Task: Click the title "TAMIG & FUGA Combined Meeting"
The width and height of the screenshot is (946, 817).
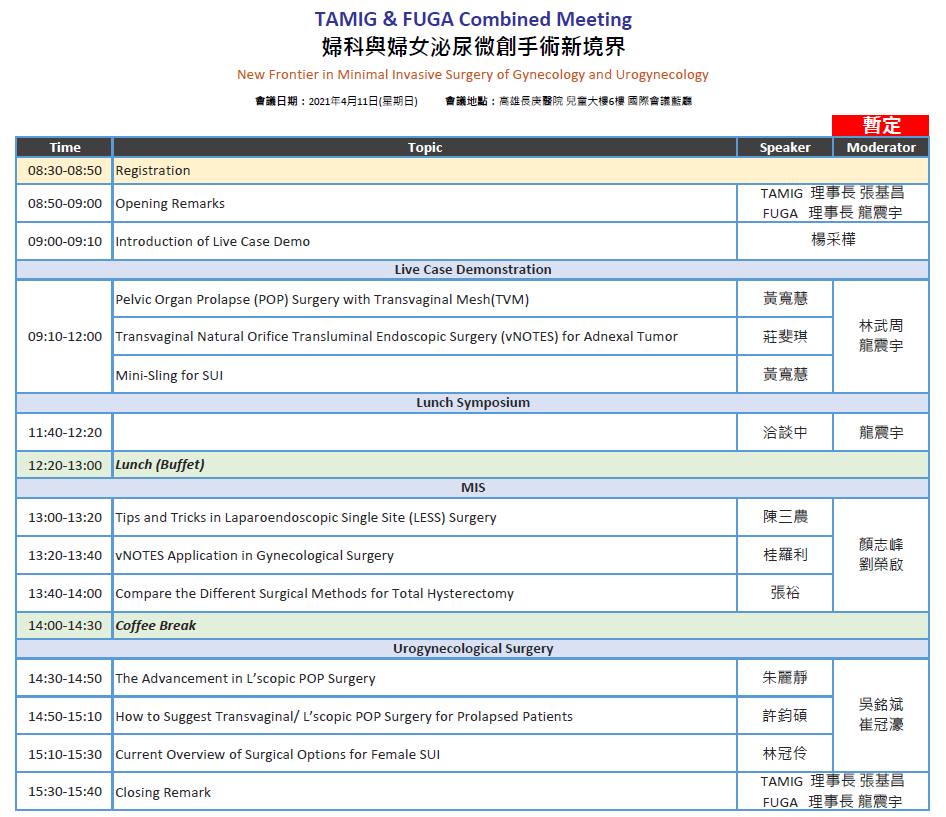Action: (473, 19)
